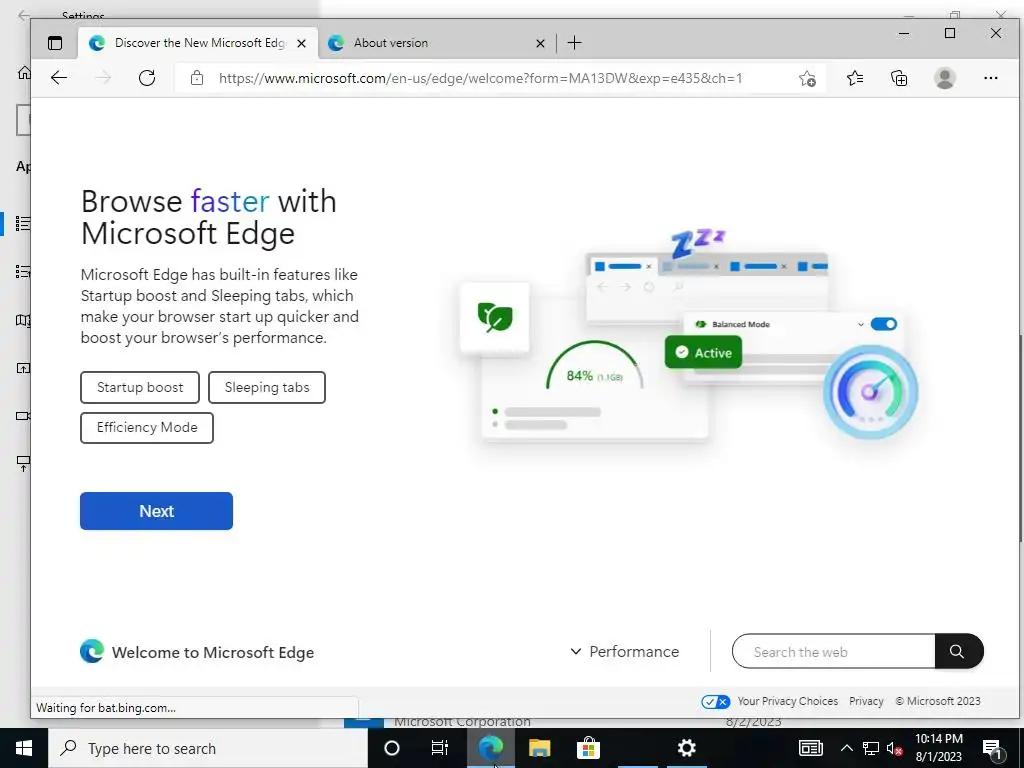The image size is (1024, 768).
Task: Submit web search with magnifier button
Action: [x=959, y=651]
